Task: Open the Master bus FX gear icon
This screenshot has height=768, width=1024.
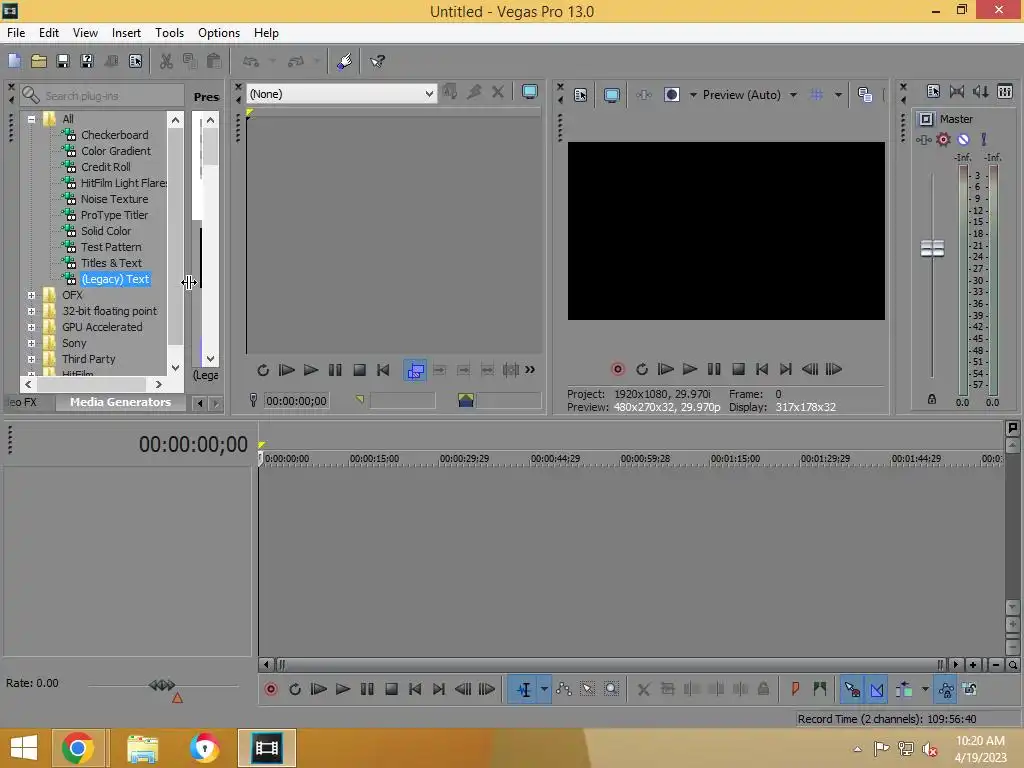Action: [x=943, y=139]
